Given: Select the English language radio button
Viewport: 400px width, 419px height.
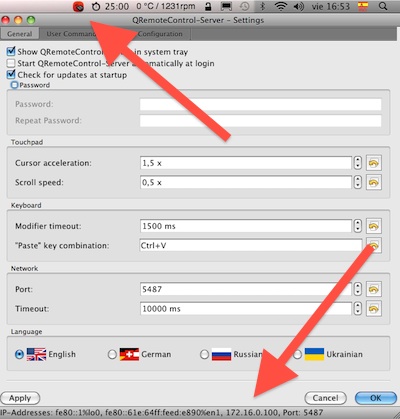Looking at the screenshot, I should pyautogui.click(x=19, y=354).
